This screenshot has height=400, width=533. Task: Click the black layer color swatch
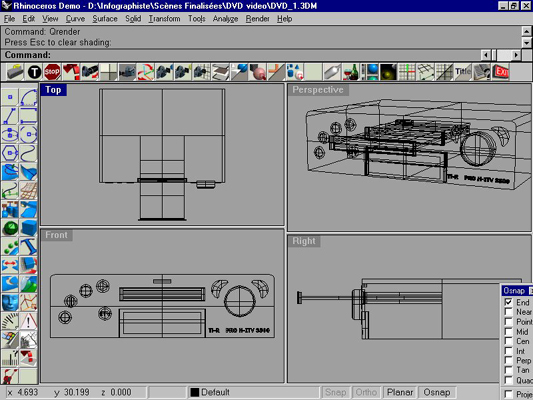(x=195, y=393)
